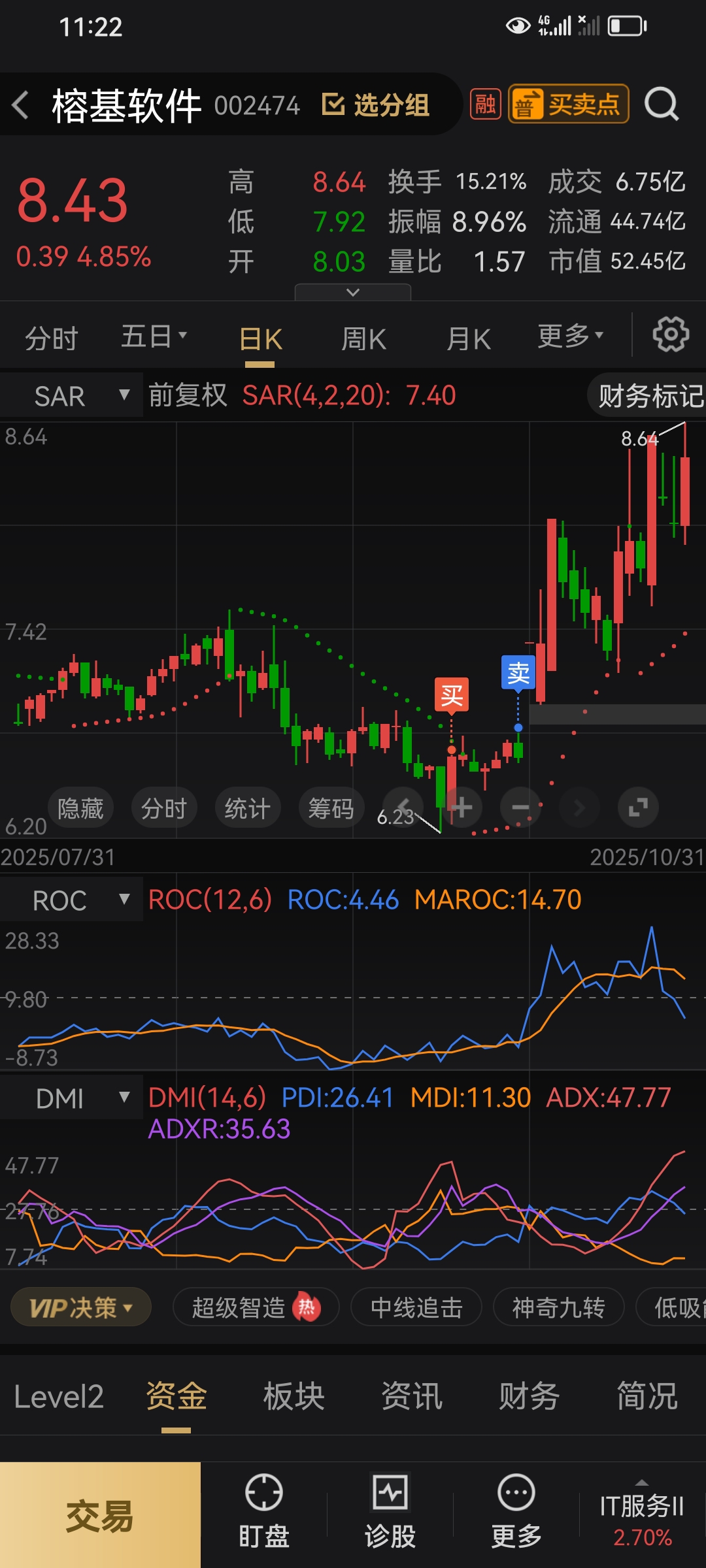This screenshot has height=1568, width=706.
Task: Move chart left with the arrow icon
Action: (403, 808)
